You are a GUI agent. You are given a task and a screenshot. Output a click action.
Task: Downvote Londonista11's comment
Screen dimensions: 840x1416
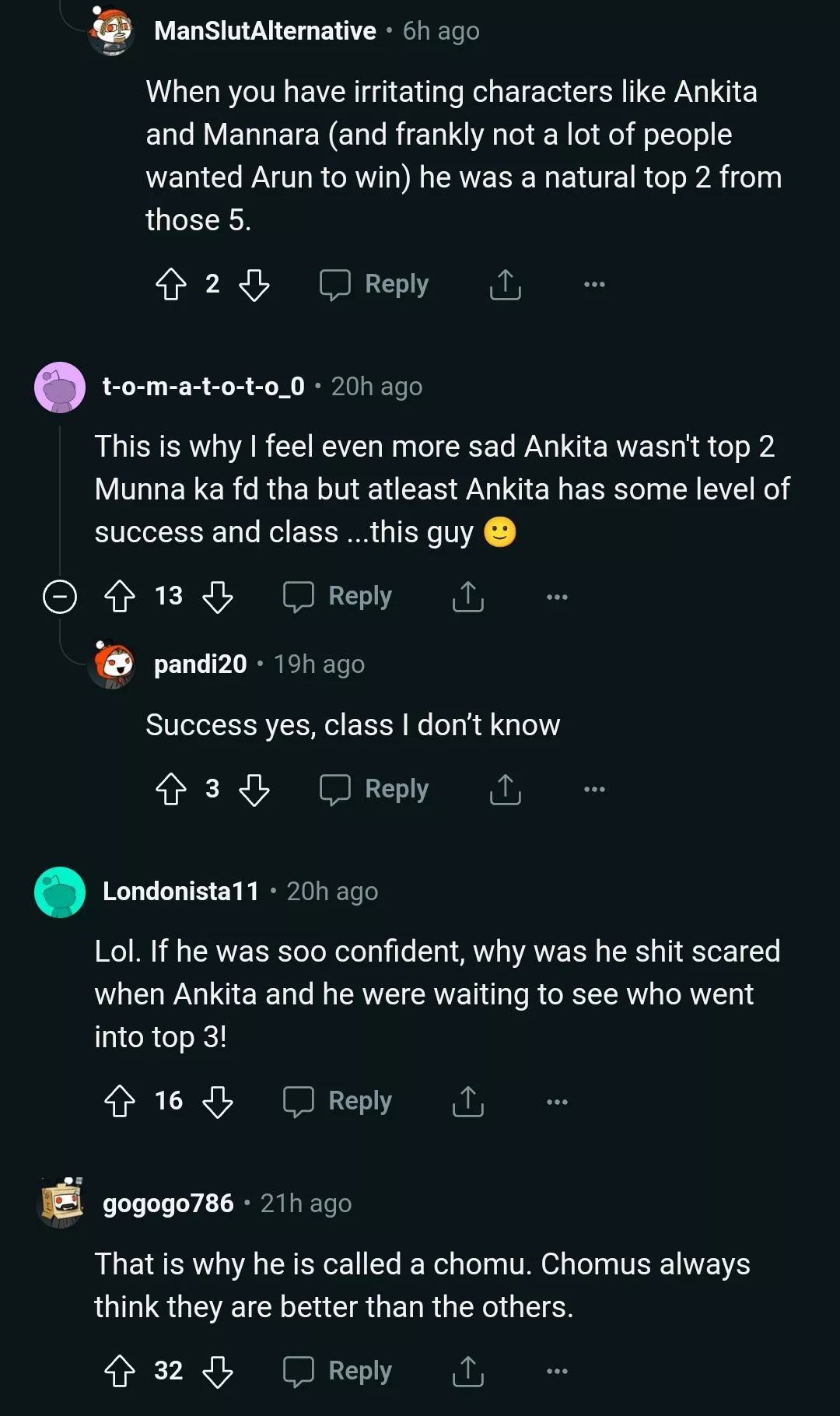(x=217, y=1102)
